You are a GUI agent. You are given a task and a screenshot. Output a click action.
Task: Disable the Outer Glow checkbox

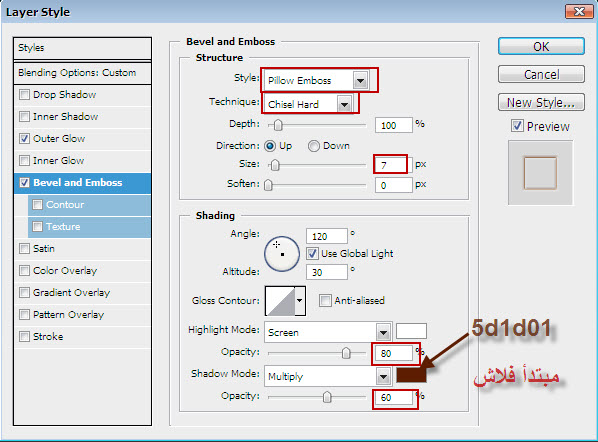[24, 138]
